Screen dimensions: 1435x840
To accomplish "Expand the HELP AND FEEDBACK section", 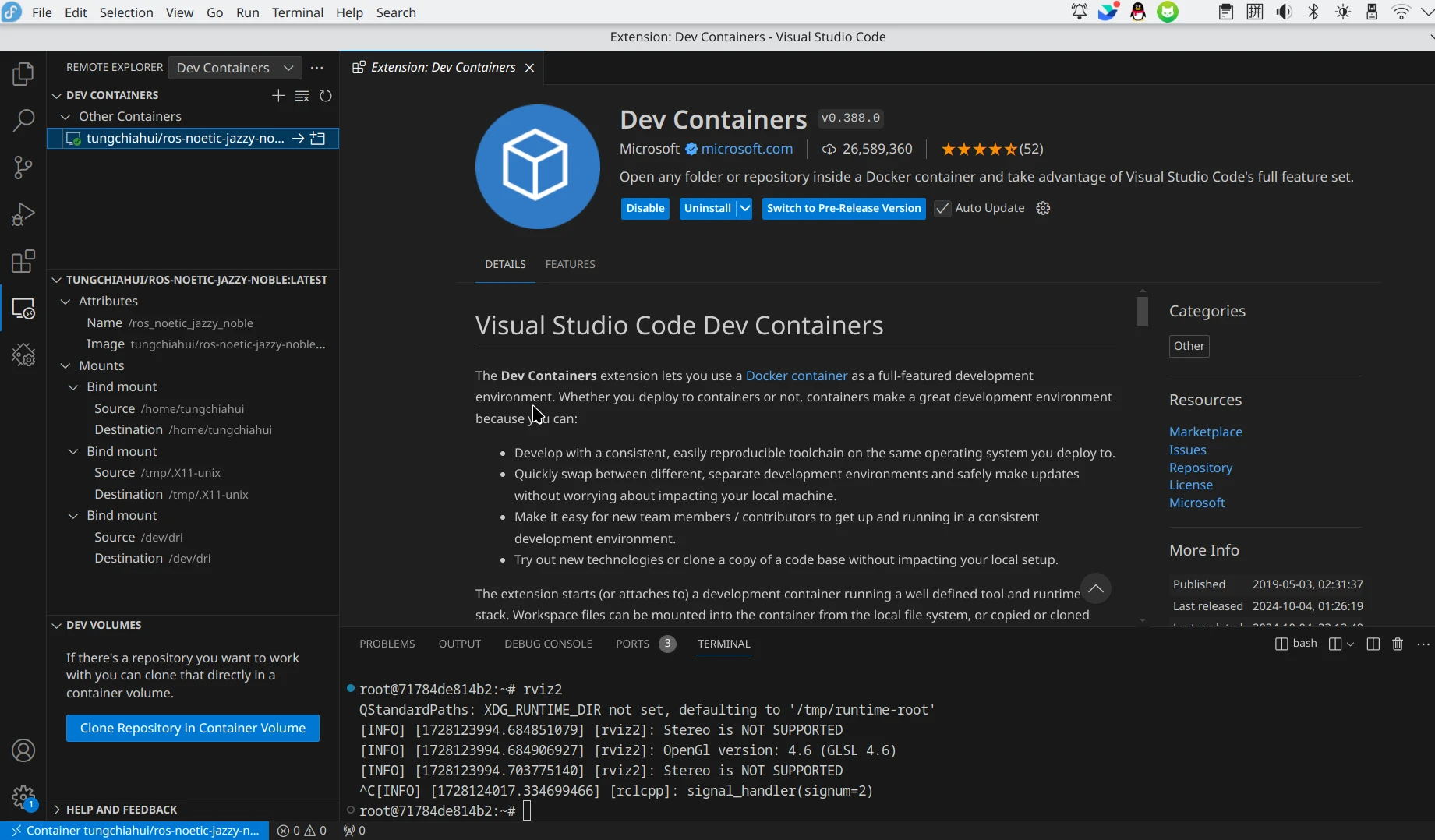I will pos(56,810).
